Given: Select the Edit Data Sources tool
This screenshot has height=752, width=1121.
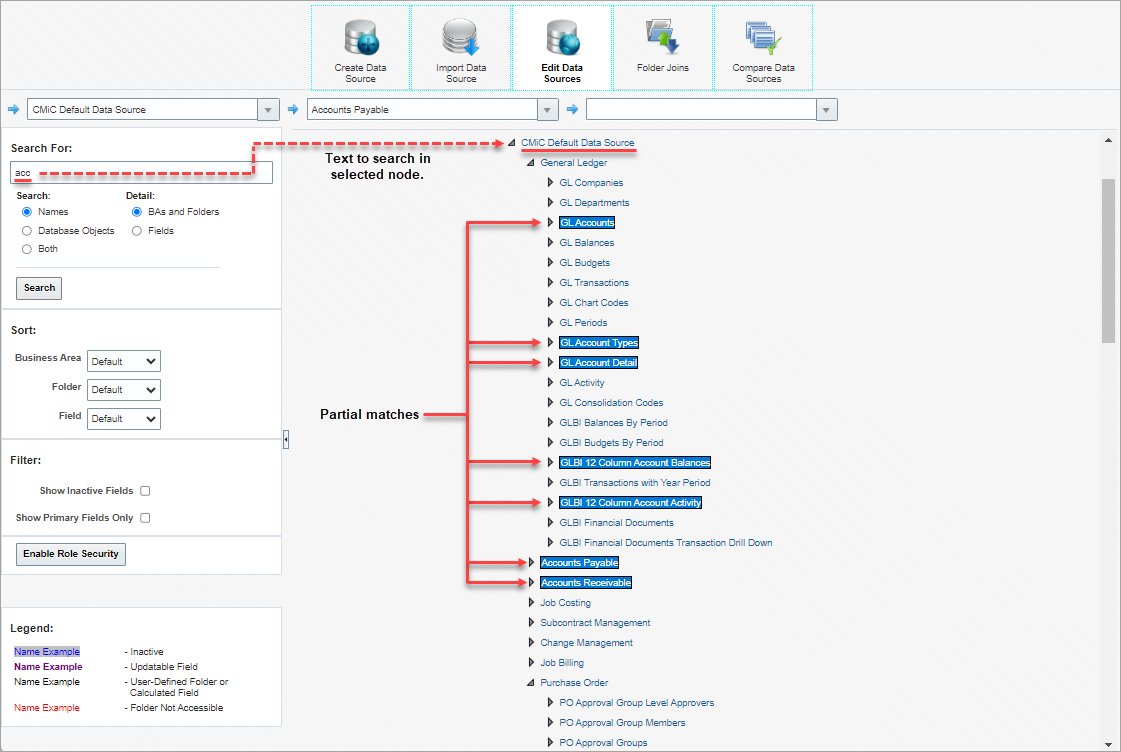Looking at the screenshot, I should coord(562,48).
